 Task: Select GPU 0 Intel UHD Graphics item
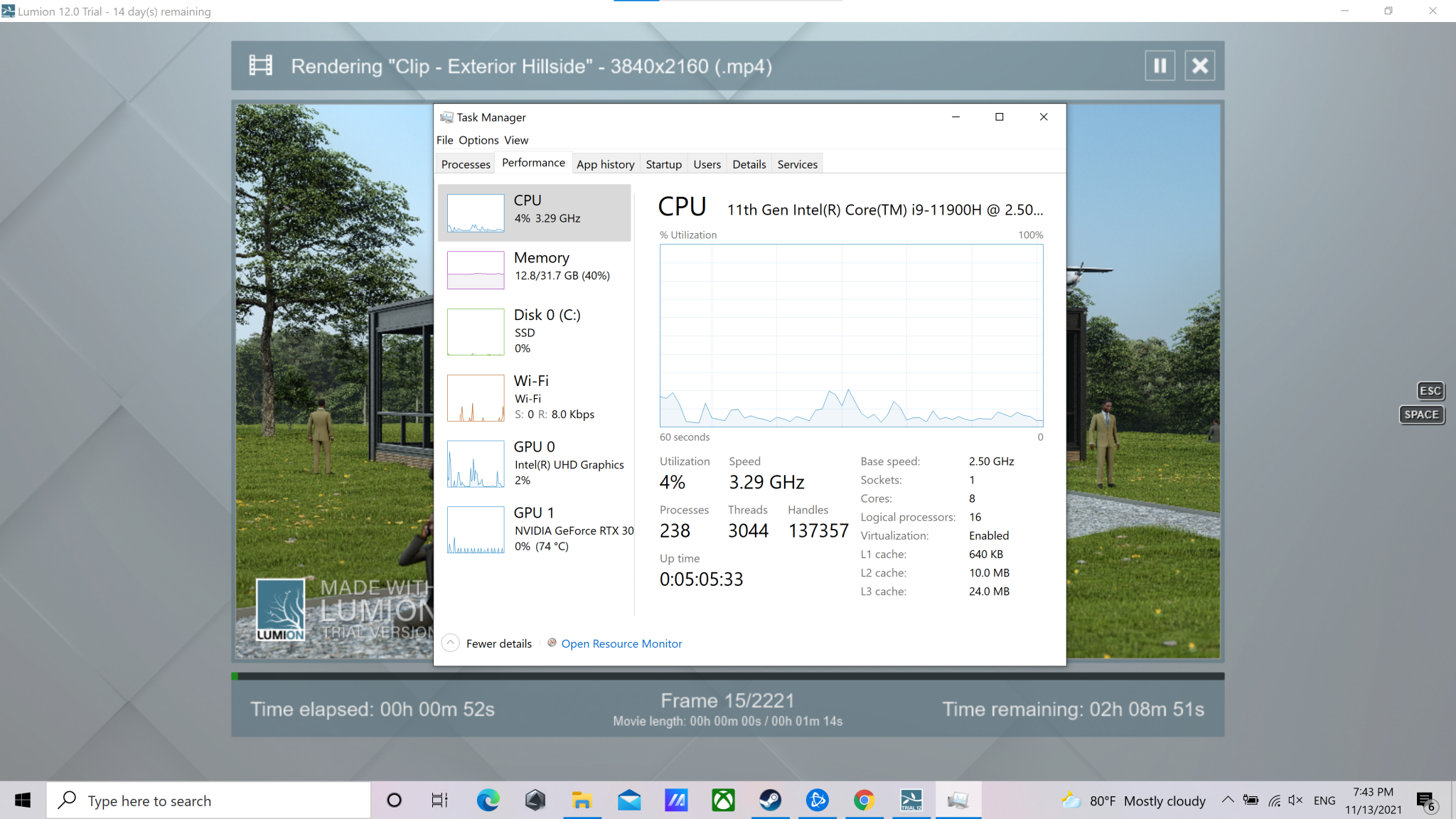point(534,464)
